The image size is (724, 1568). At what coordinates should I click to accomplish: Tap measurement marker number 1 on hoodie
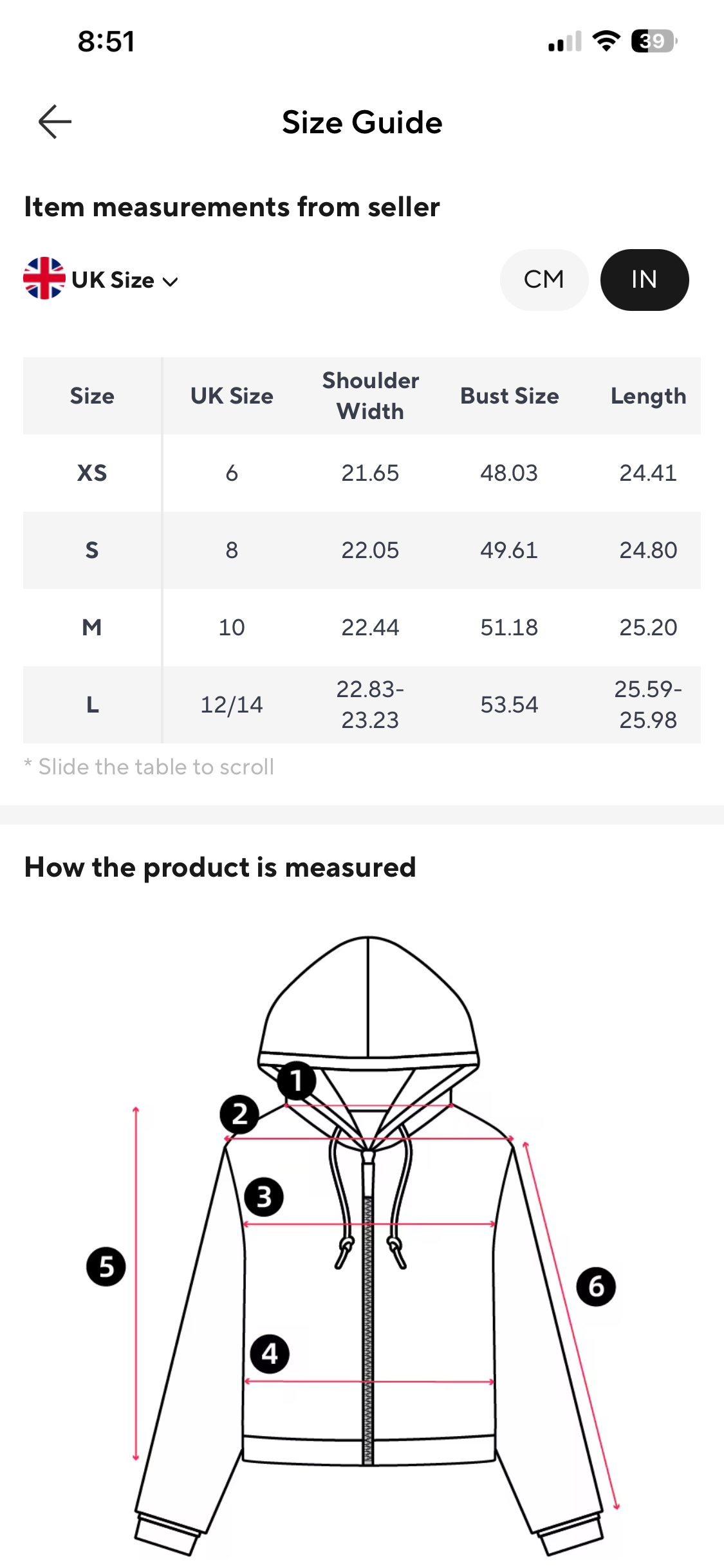296,1081
